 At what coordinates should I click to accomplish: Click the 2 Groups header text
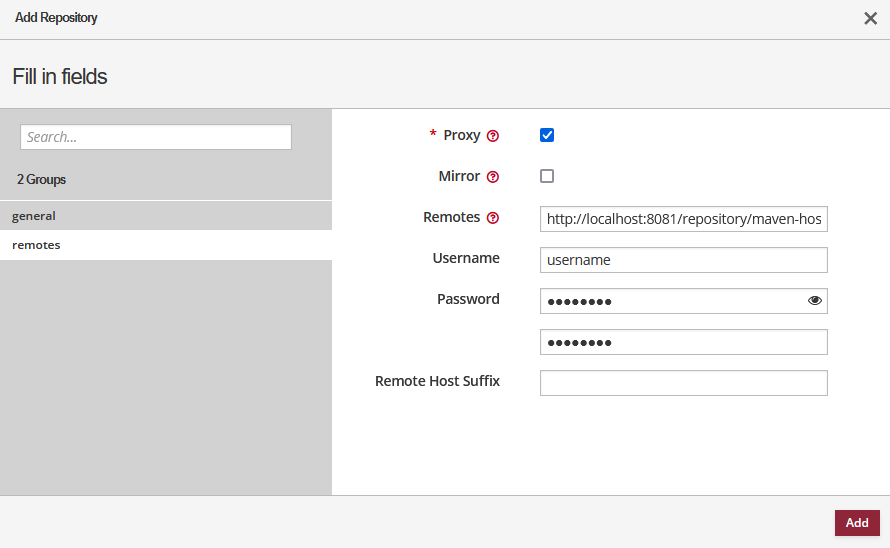(41, 180)
